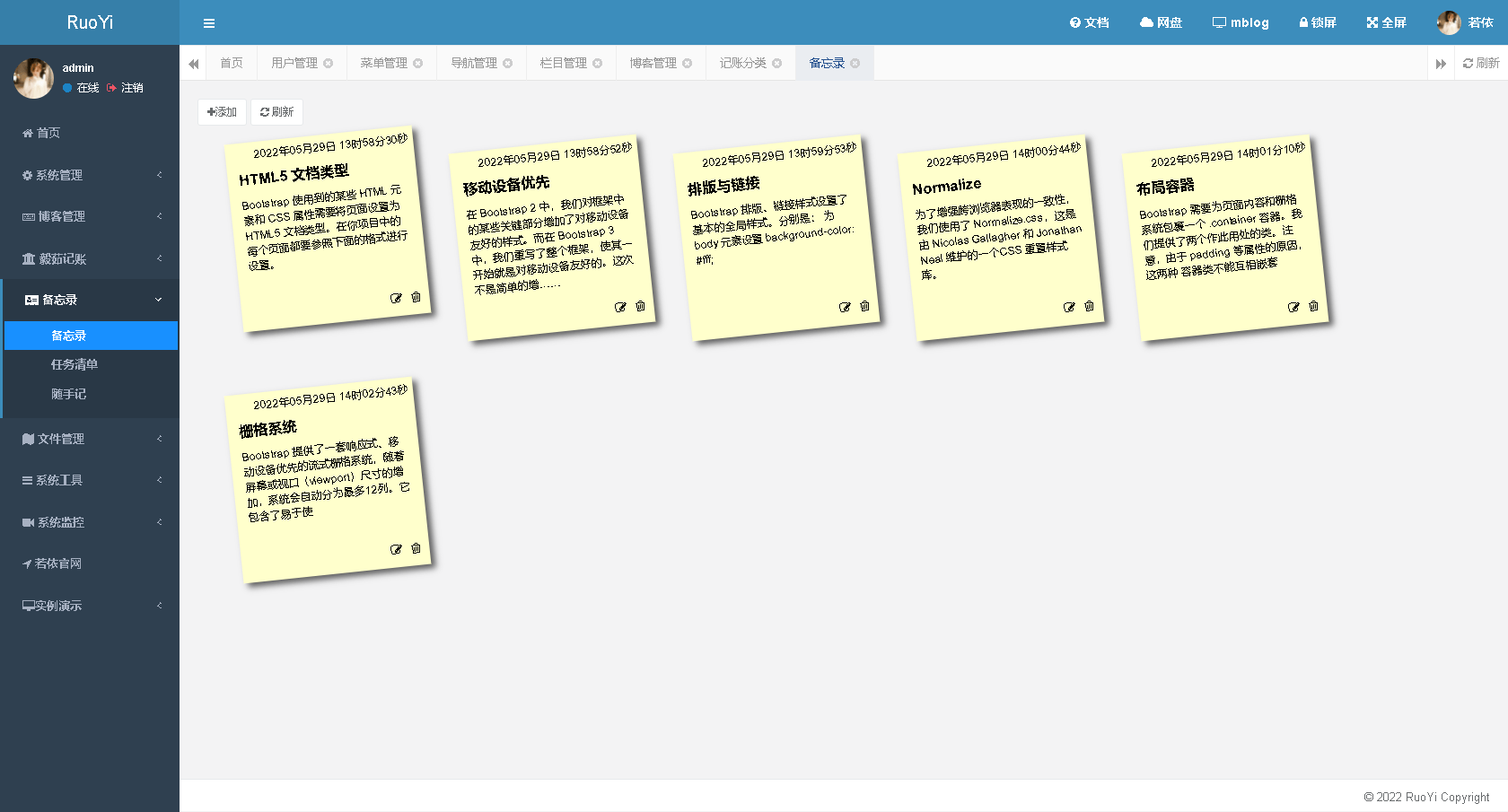1508x812 pixels.
Task: Toggle the sidebar with the hamburger icon
Action: (209, 22)
